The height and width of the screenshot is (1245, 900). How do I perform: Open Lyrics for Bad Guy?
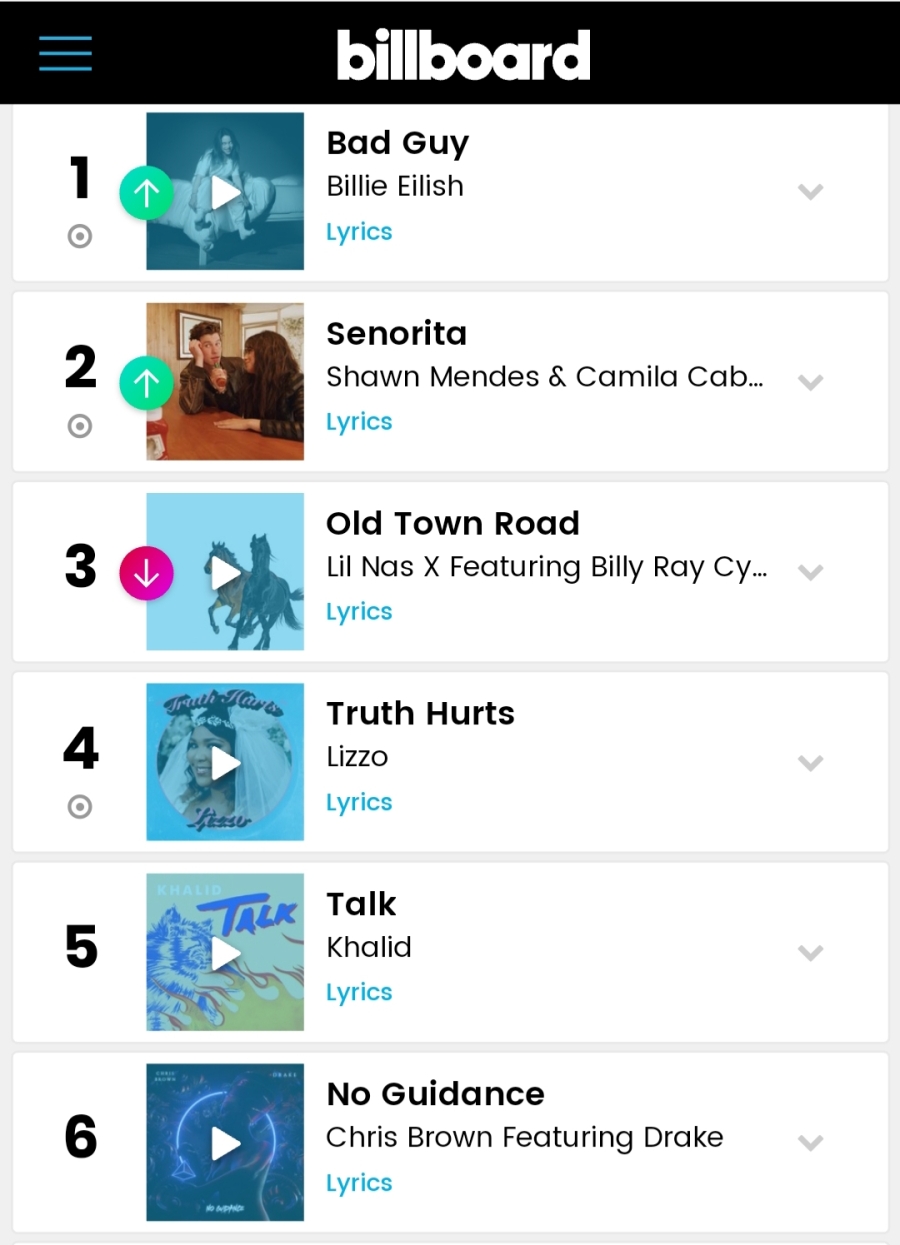(359, 232)
